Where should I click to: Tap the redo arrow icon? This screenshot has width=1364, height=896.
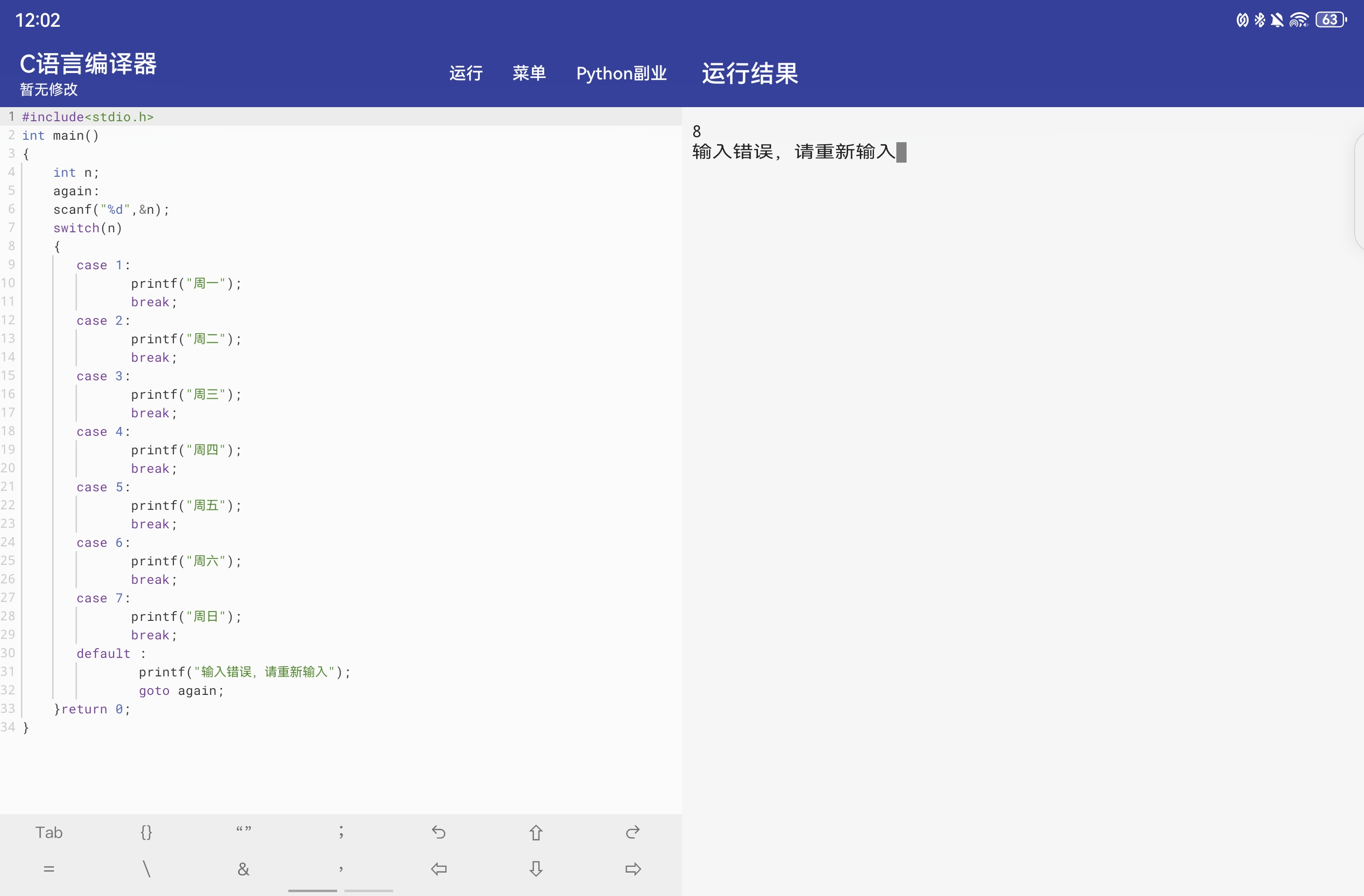pyautogui.click(x=633, y=832)
